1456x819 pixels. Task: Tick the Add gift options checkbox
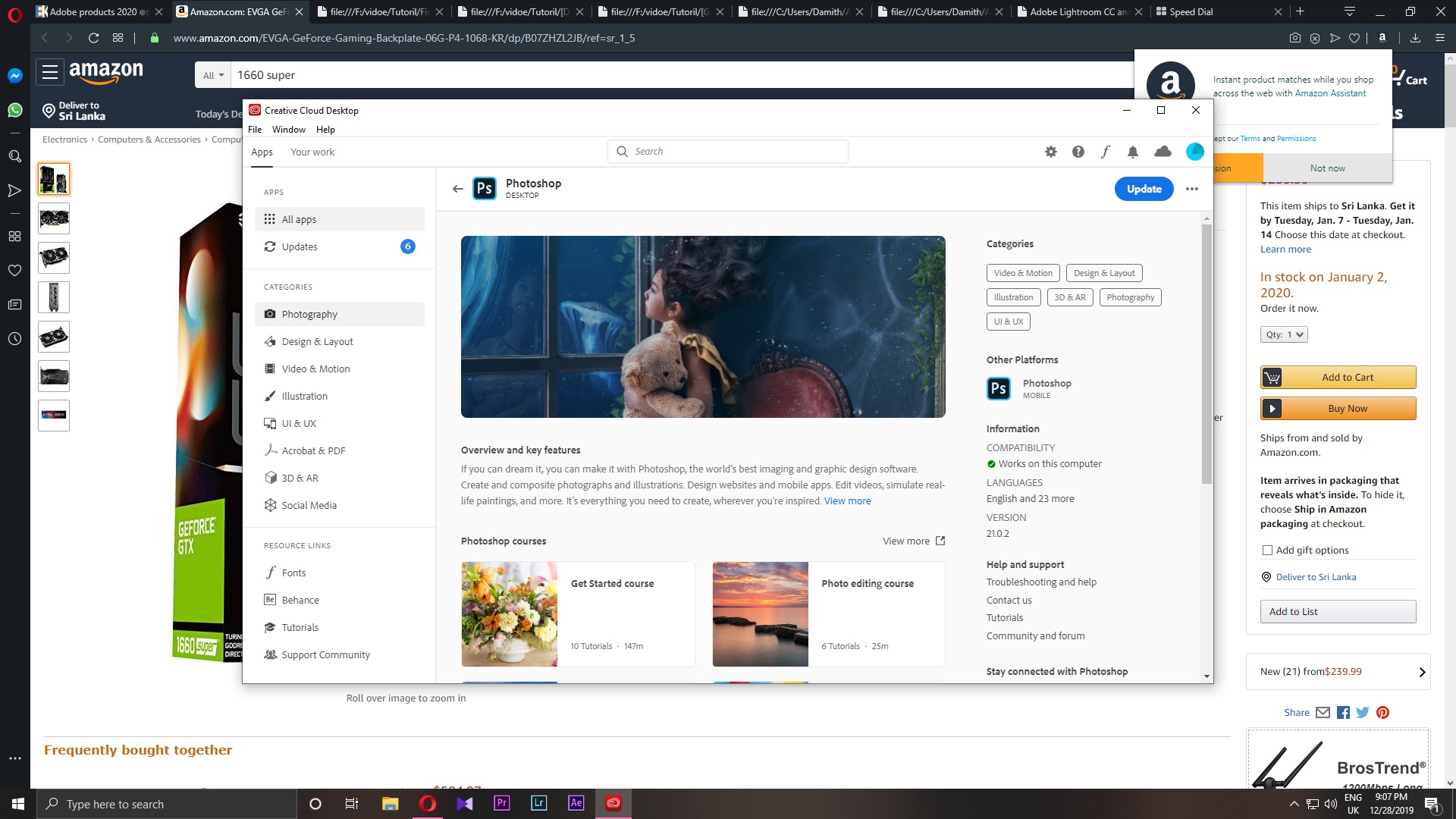(1267, 551)
